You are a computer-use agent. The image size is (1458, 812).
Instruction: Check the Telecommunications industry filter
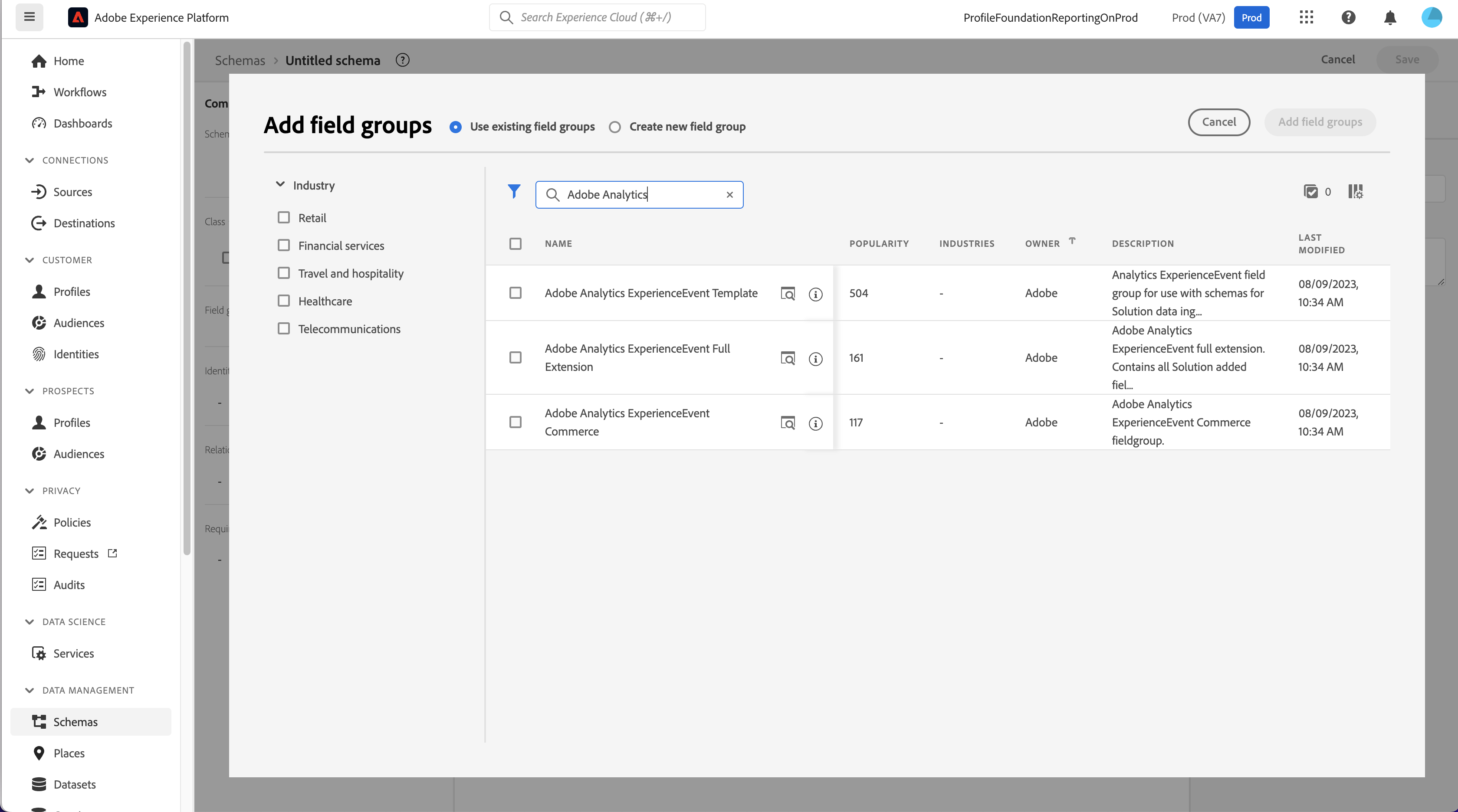283,329
